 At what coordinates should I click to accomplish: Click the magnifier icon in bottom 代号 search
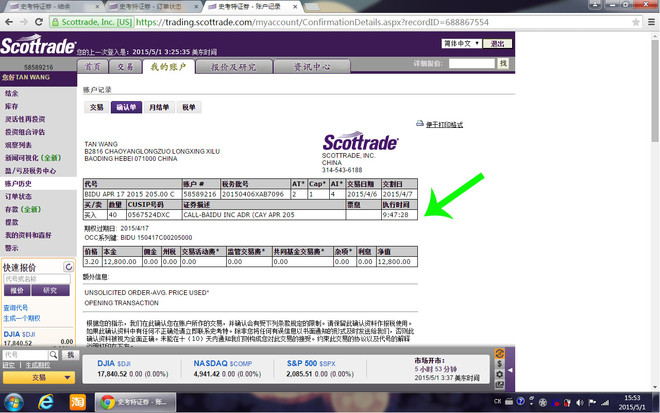coord(53,354)
